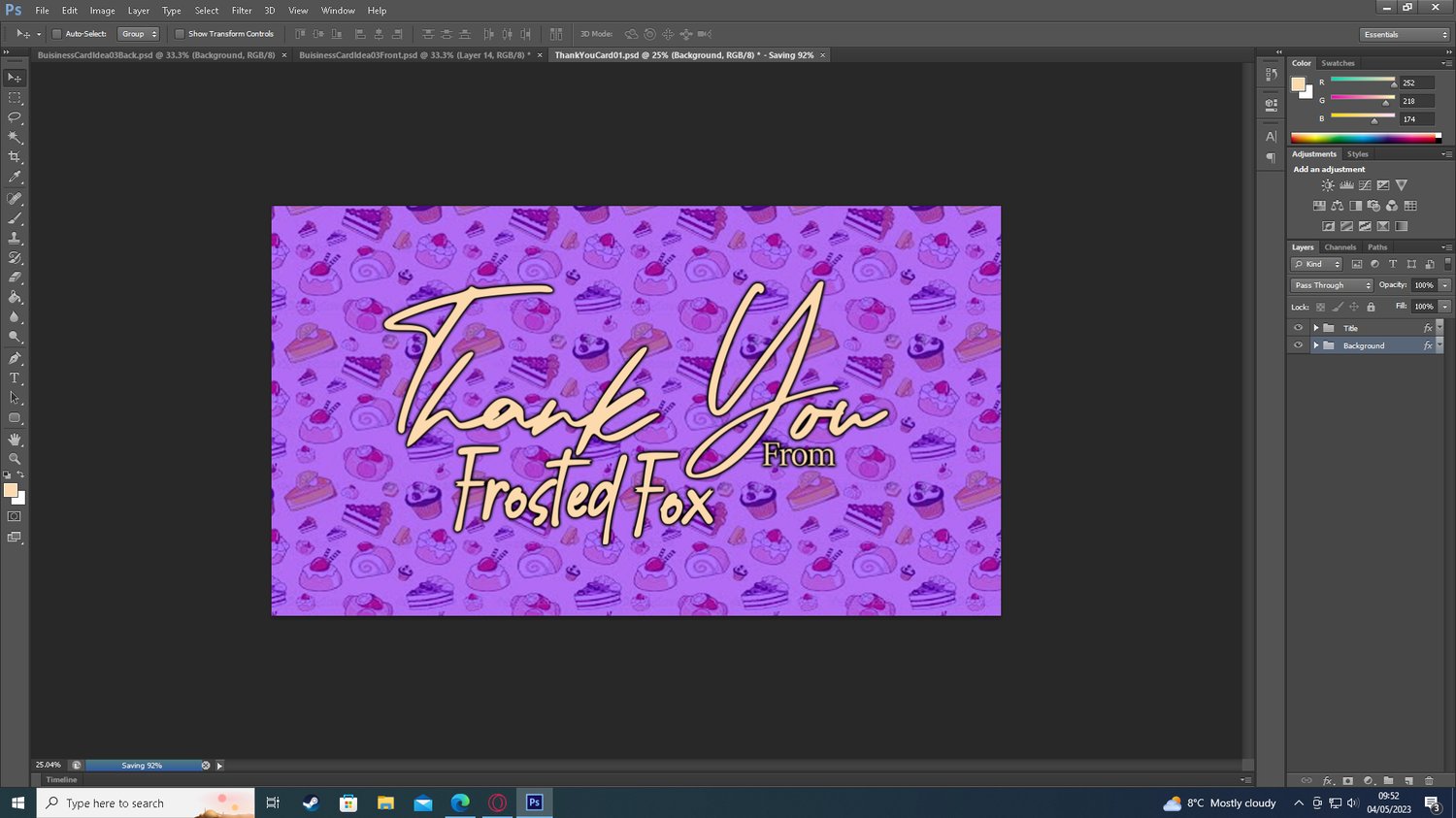Hide the Background layer group

(1298, 345)
